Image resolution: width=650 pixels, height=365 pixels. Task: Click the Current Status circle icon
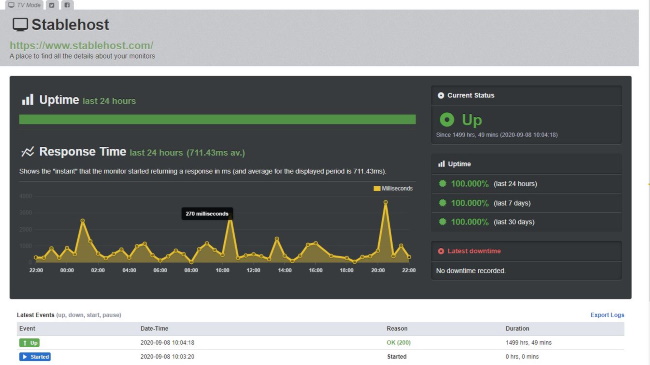pyautogui.click(x=441, y=95)
